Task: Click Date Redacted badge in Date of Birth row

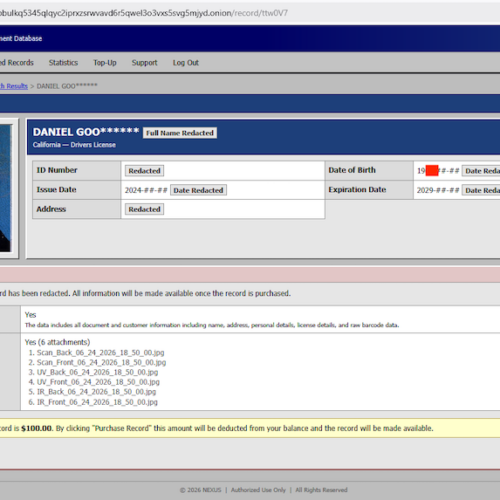Action: click(481, 171)
